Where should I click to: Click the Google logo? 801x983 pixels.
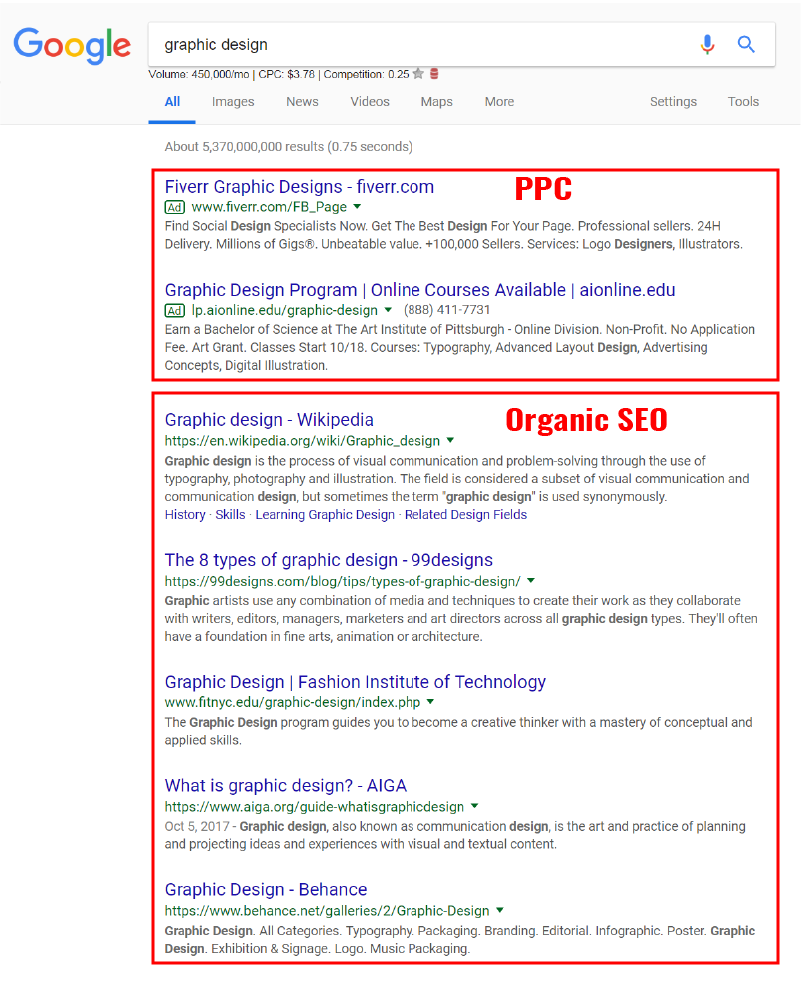(72, 45)
